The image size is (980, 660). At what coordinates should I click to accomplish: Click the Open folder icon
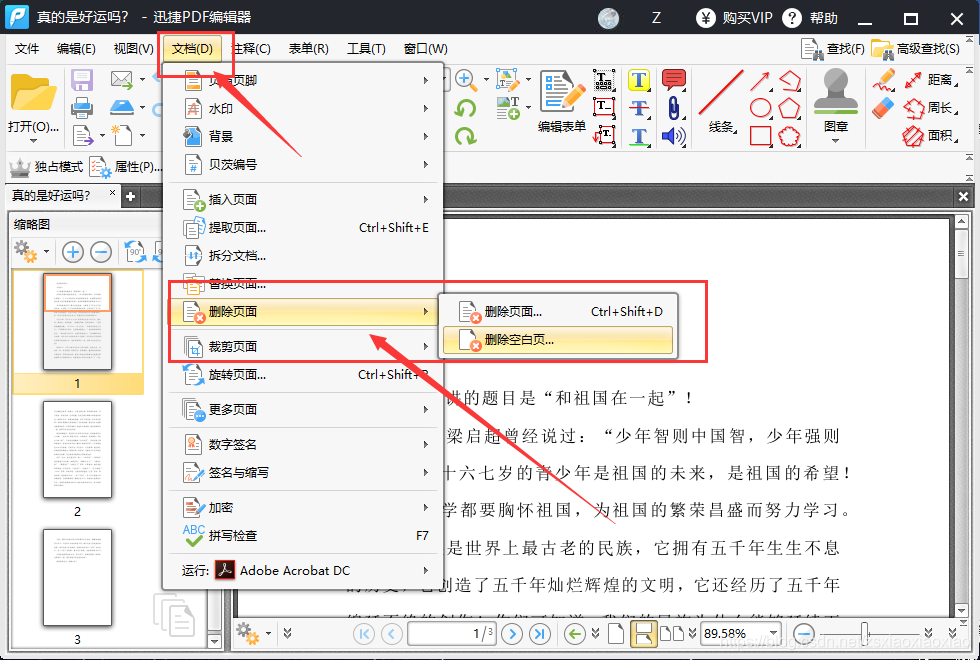[x=32, y=92]
